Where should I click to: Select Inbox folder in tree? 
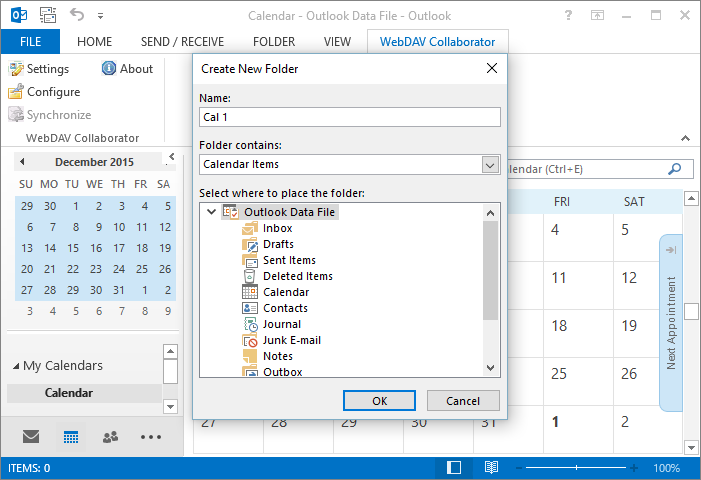(x=277, y=228)
